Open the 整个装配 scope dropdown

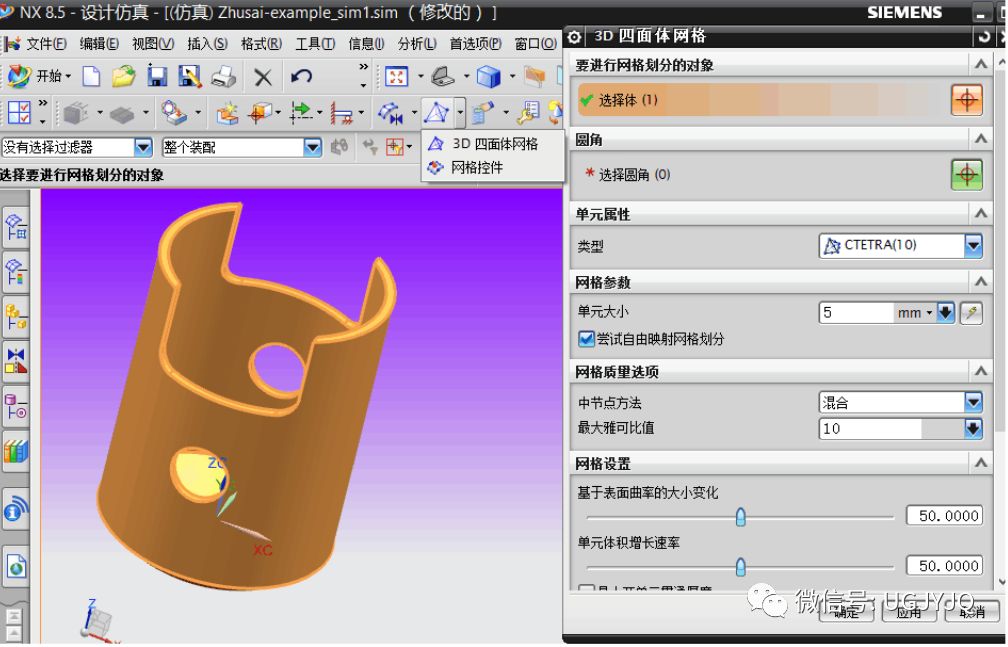[x=312, y=147]
